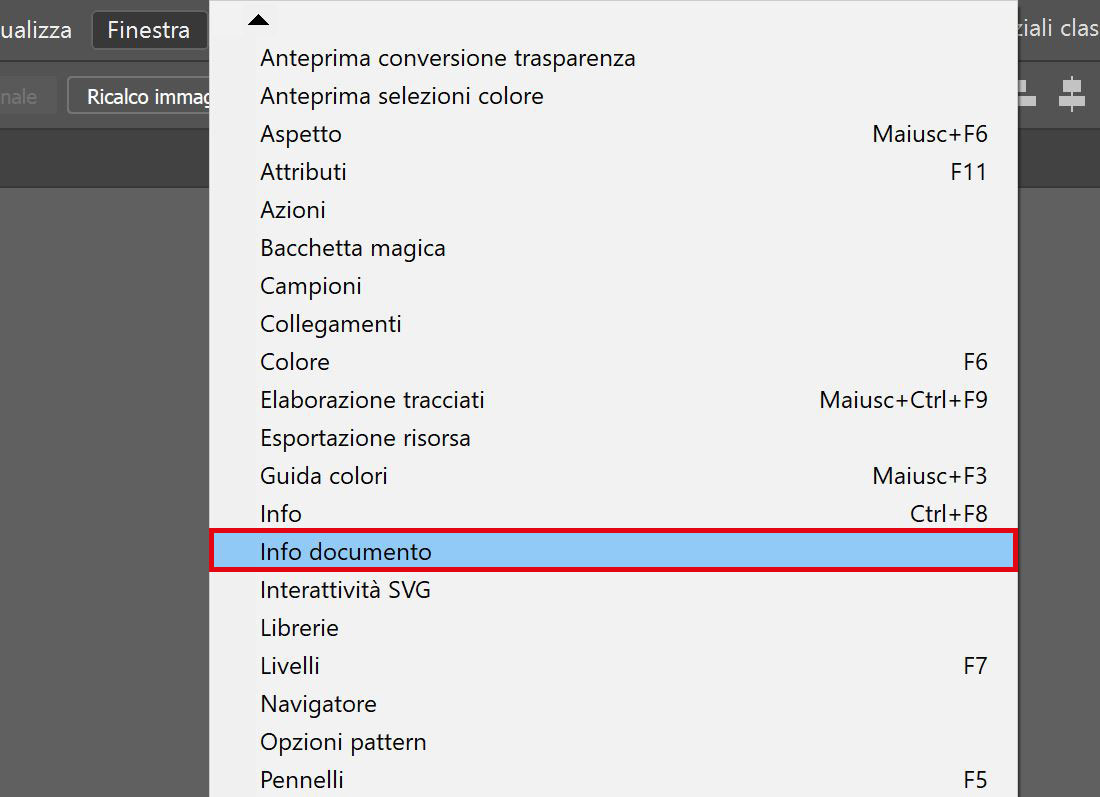Open the Finestra menu
Image resolution: width=1100 pixels, height=797 pixels.
148,30
